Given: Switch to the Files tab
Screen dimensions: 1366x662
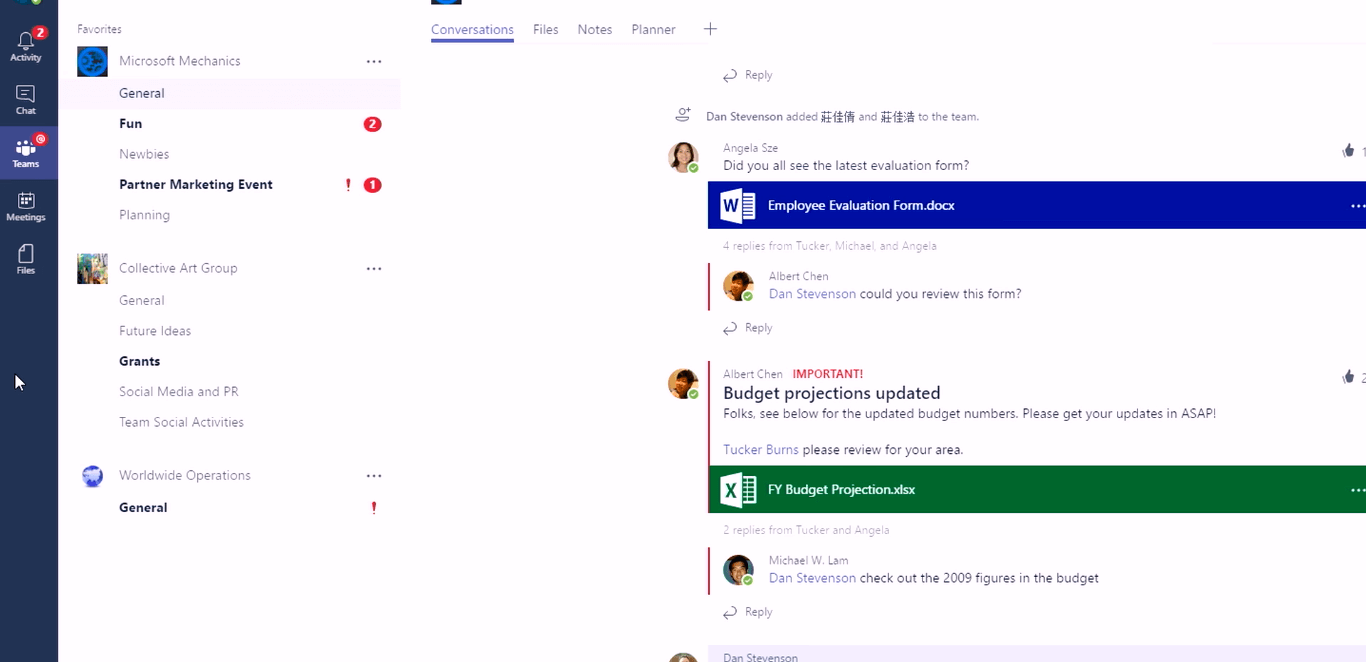Looking at the screenshot, I should [x=546, y=29].
